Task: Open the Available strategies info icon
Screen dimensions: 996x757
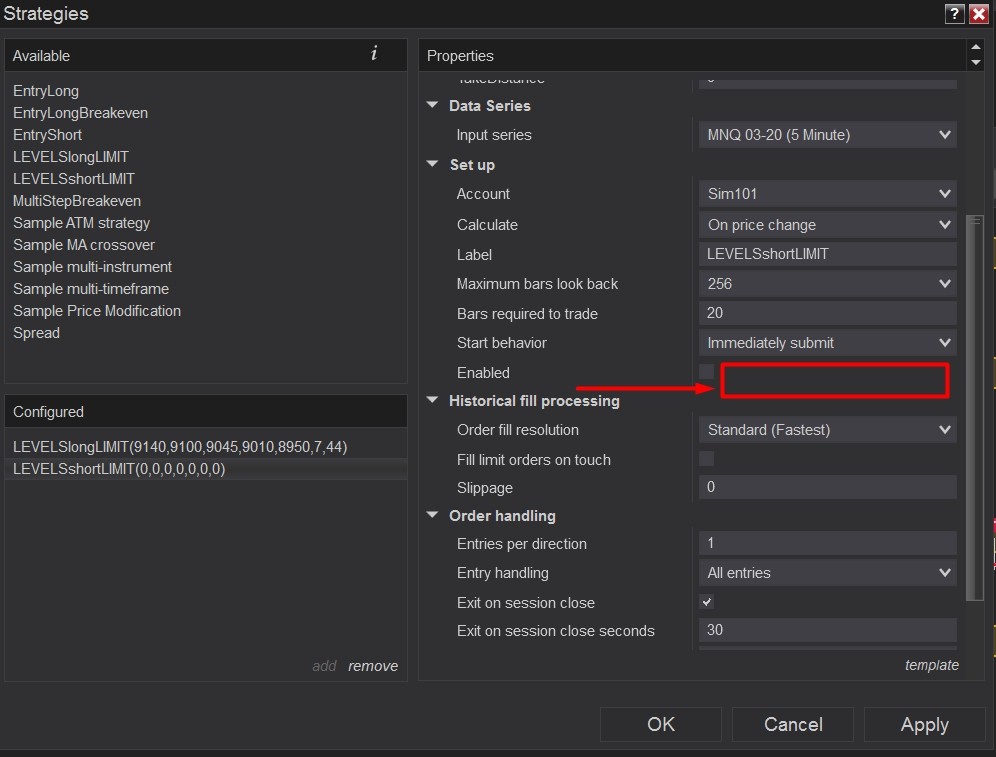Action: click(374, 53)
